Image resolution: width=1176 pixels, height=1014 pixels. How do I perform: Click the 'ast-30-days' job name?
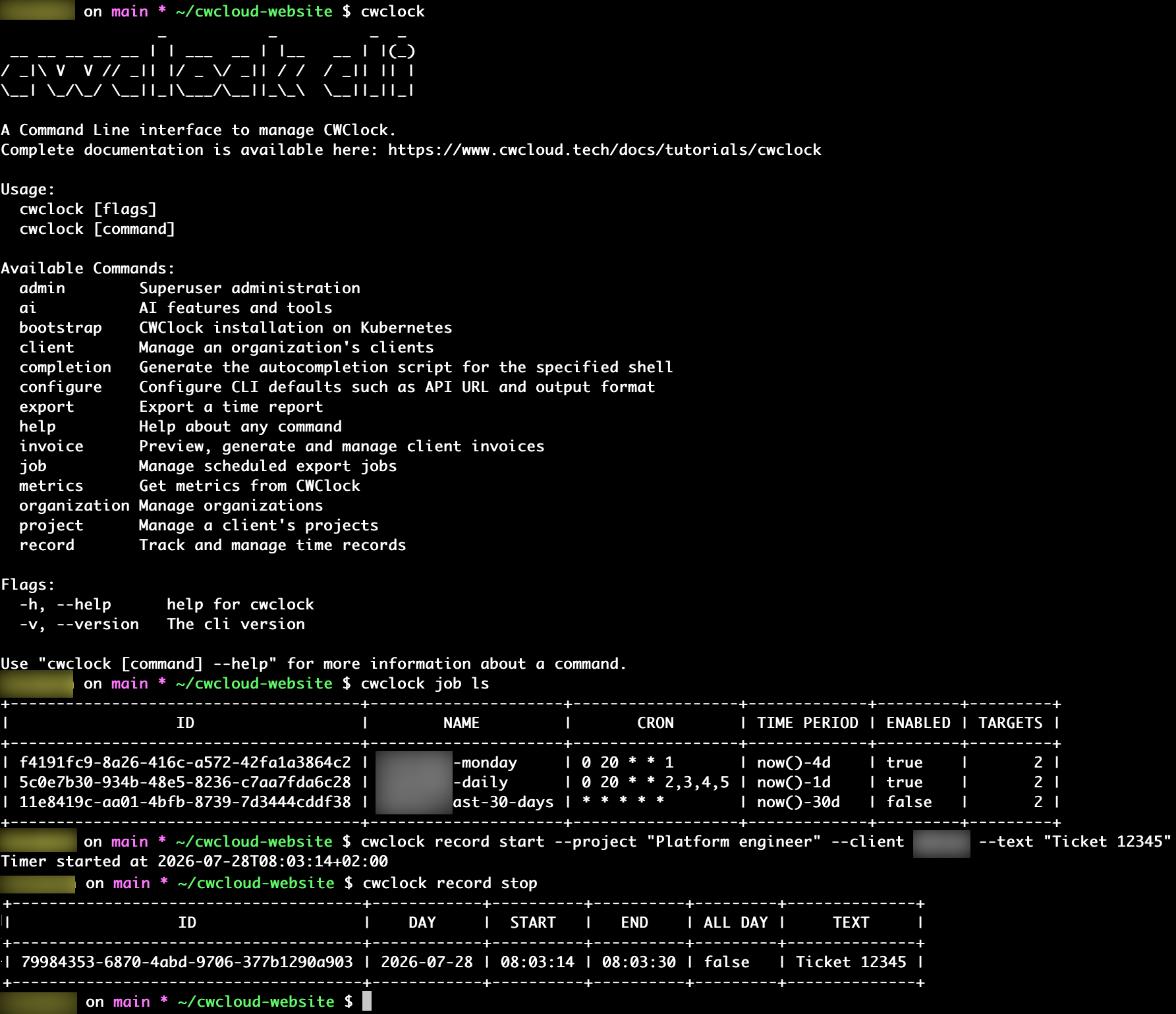point(503,802)
